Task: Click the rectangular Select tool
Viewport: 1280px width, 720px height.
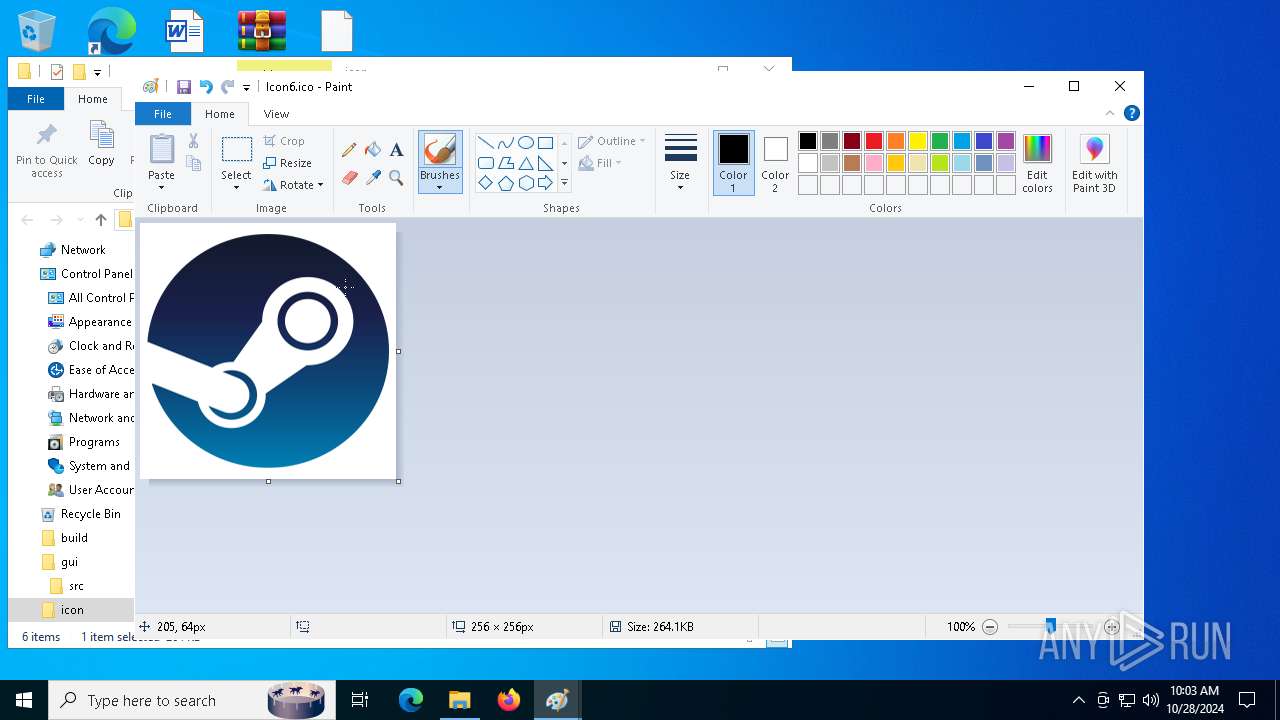Action: pyautogui.click(x=237, y=150)
